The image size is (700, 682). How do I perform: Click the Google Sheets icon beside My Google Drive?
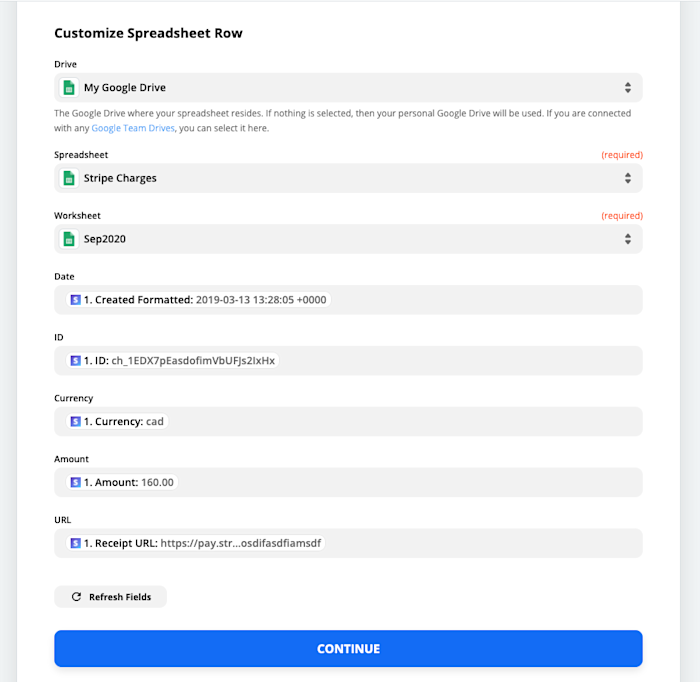point(70,88)
